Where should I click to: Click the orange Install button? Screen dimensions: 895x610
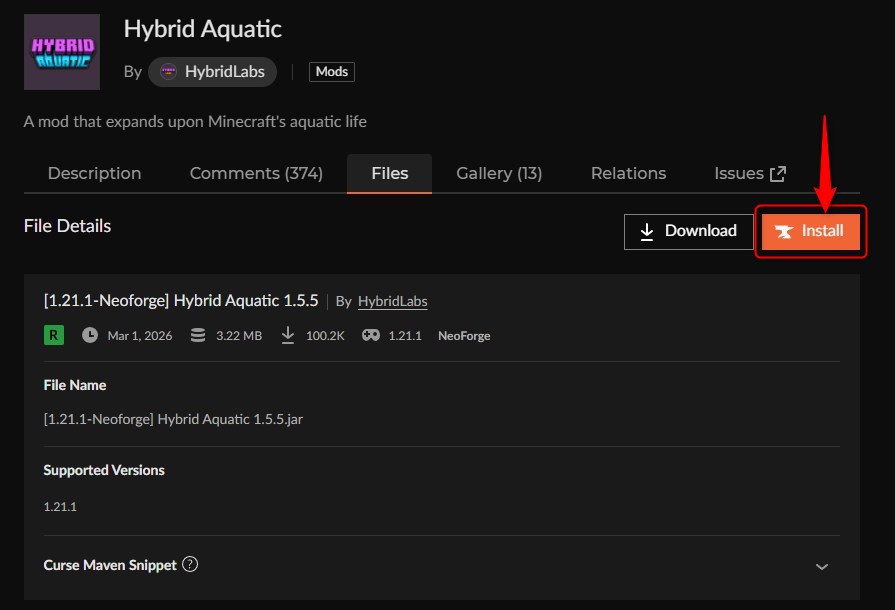pyautogui.click(x=811, y=231)
